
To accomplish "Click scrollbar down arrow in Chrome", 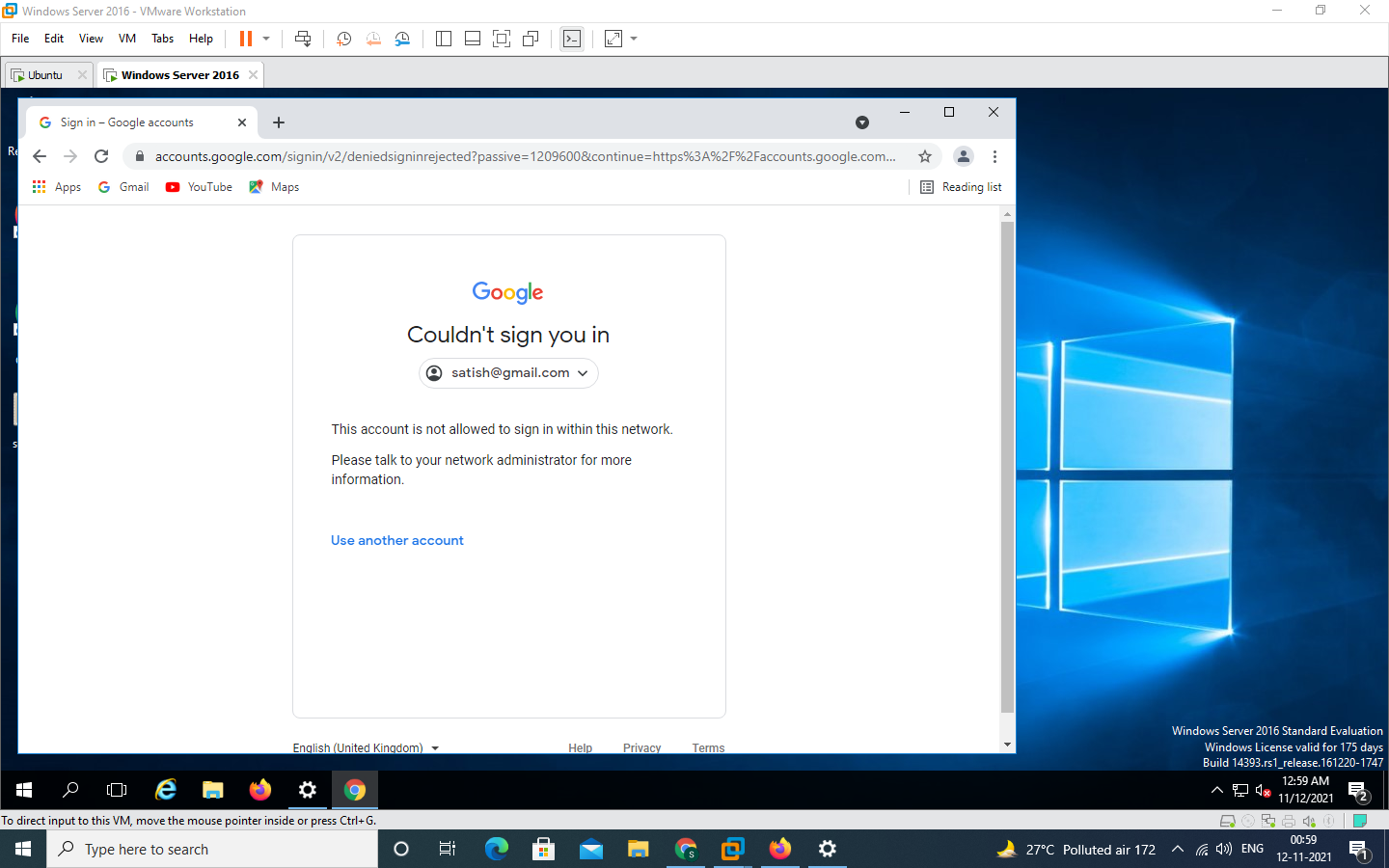I will 1007,745.
